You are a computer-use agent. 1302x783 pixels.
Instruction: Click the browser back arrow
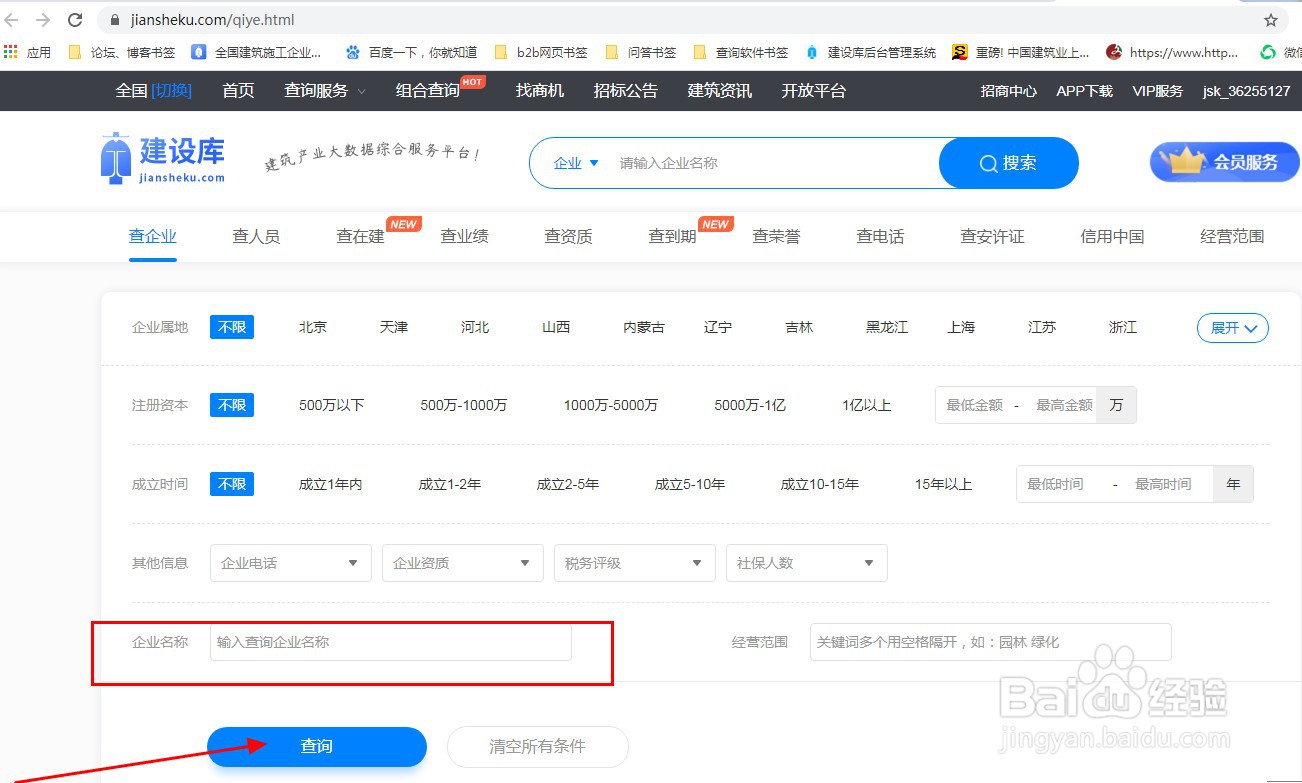point(12,20)
